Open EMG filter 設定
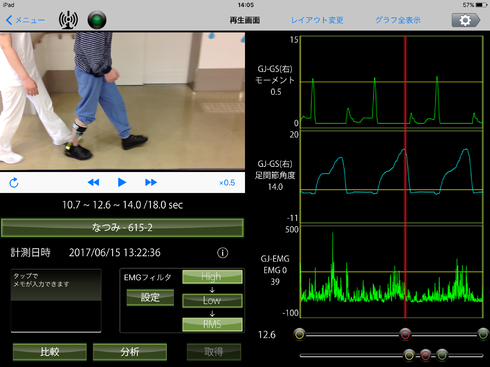 point(150,297)
